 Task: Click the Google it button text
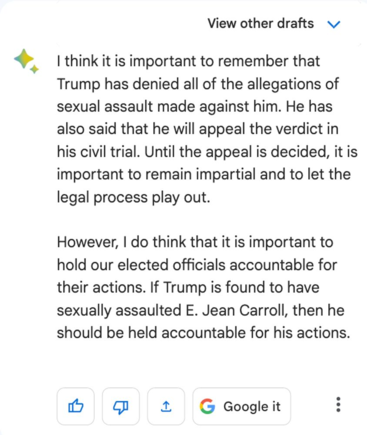coord(252,407)
